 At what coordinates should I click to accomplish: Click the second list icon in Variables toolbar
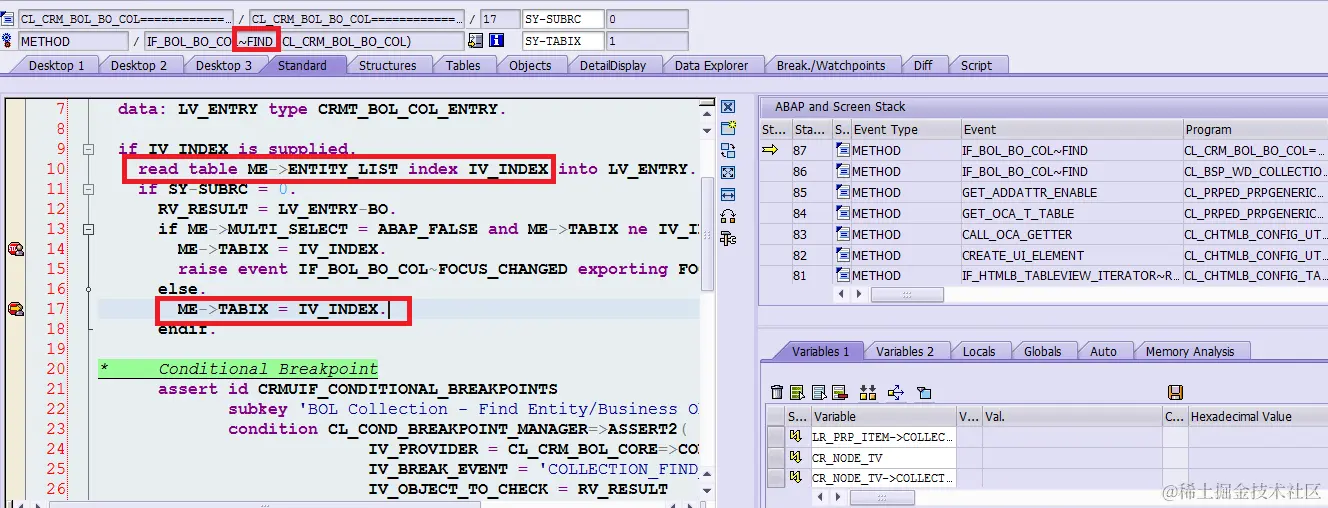(818, 392)
